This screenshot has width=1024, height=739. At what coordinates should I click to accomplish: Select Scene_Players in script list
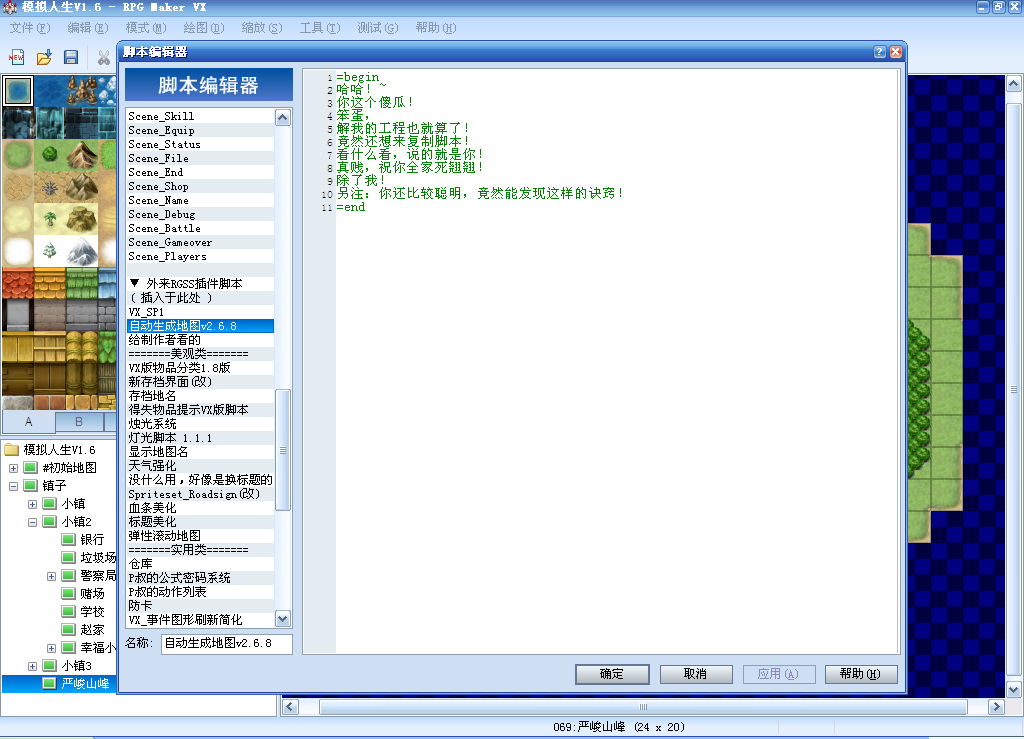click(x=200, y=256)
